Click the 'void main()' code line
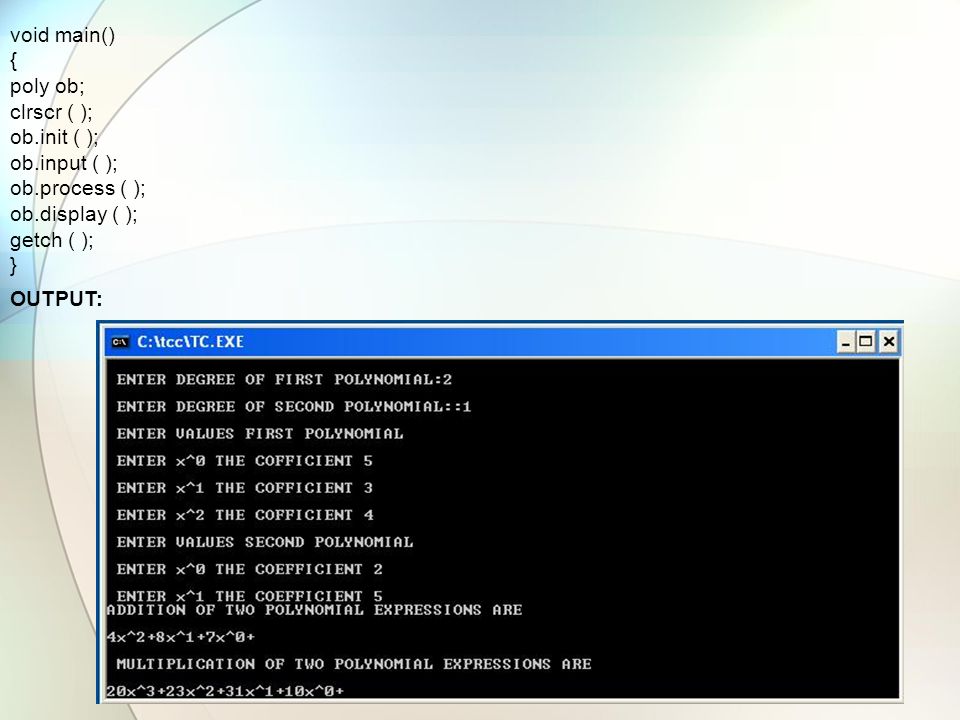960x720 pixels. (62, 36)
